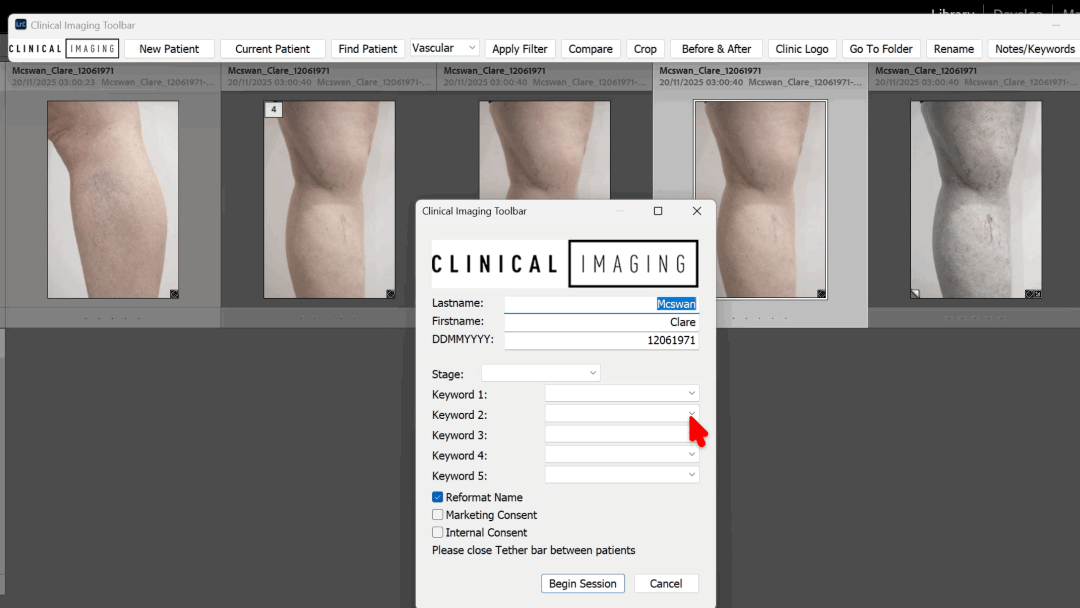Click the Library module tab

pos(953,12)
